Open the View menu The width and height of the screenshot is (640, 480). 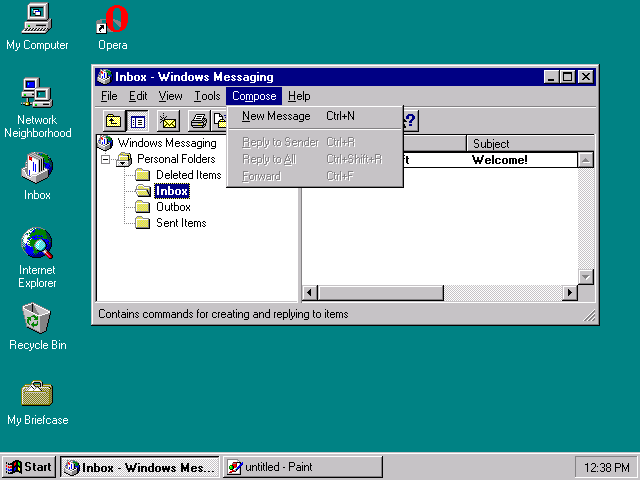[170, 96]
